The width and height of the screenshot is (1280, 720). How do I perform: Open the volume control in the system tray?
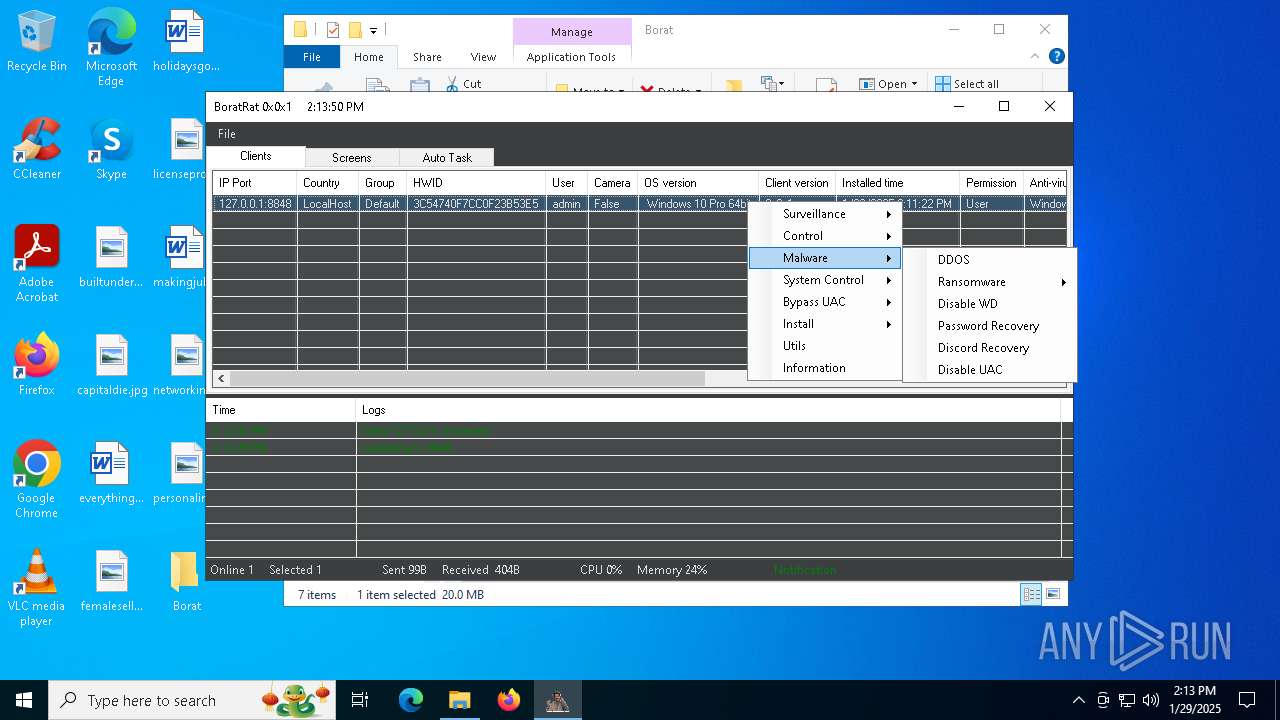(1151, 700)
